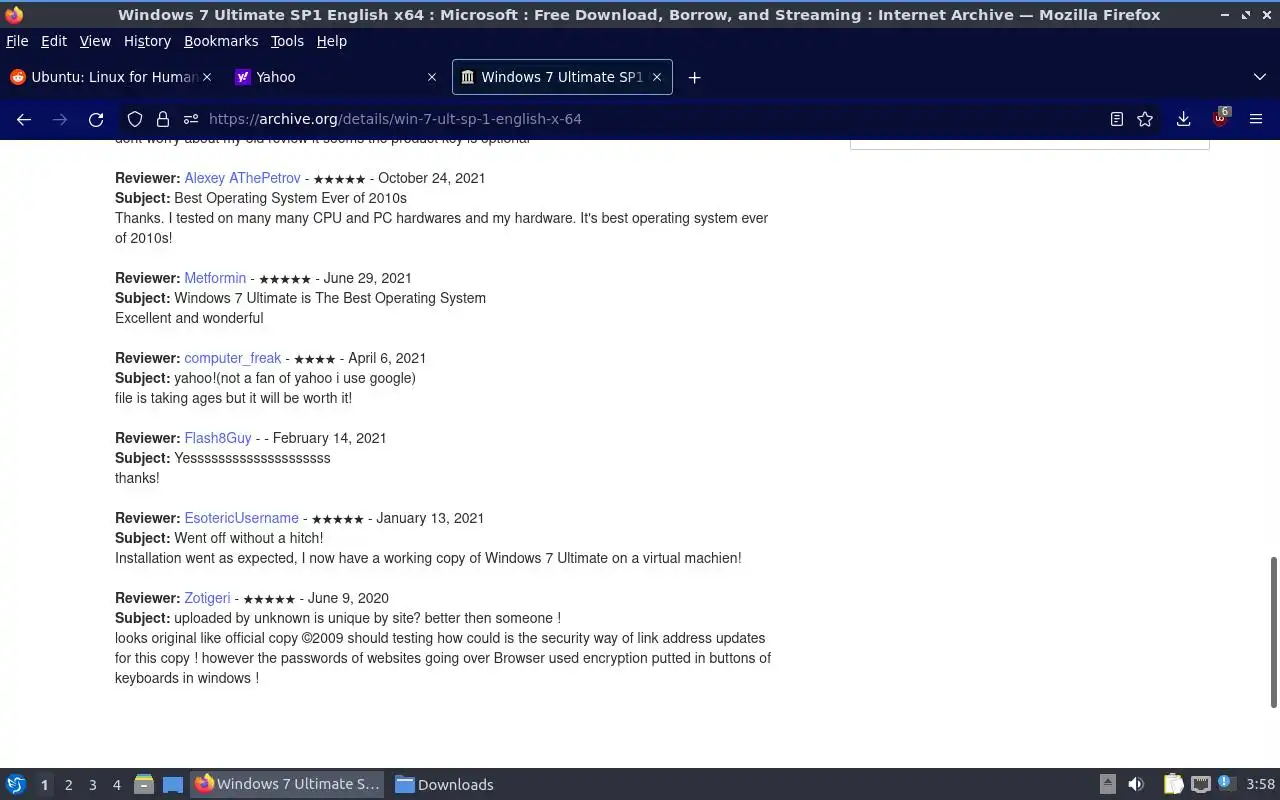This screenshot has height=800, width=1280.
Task: Open the View menu
Action: click(95, 41)
